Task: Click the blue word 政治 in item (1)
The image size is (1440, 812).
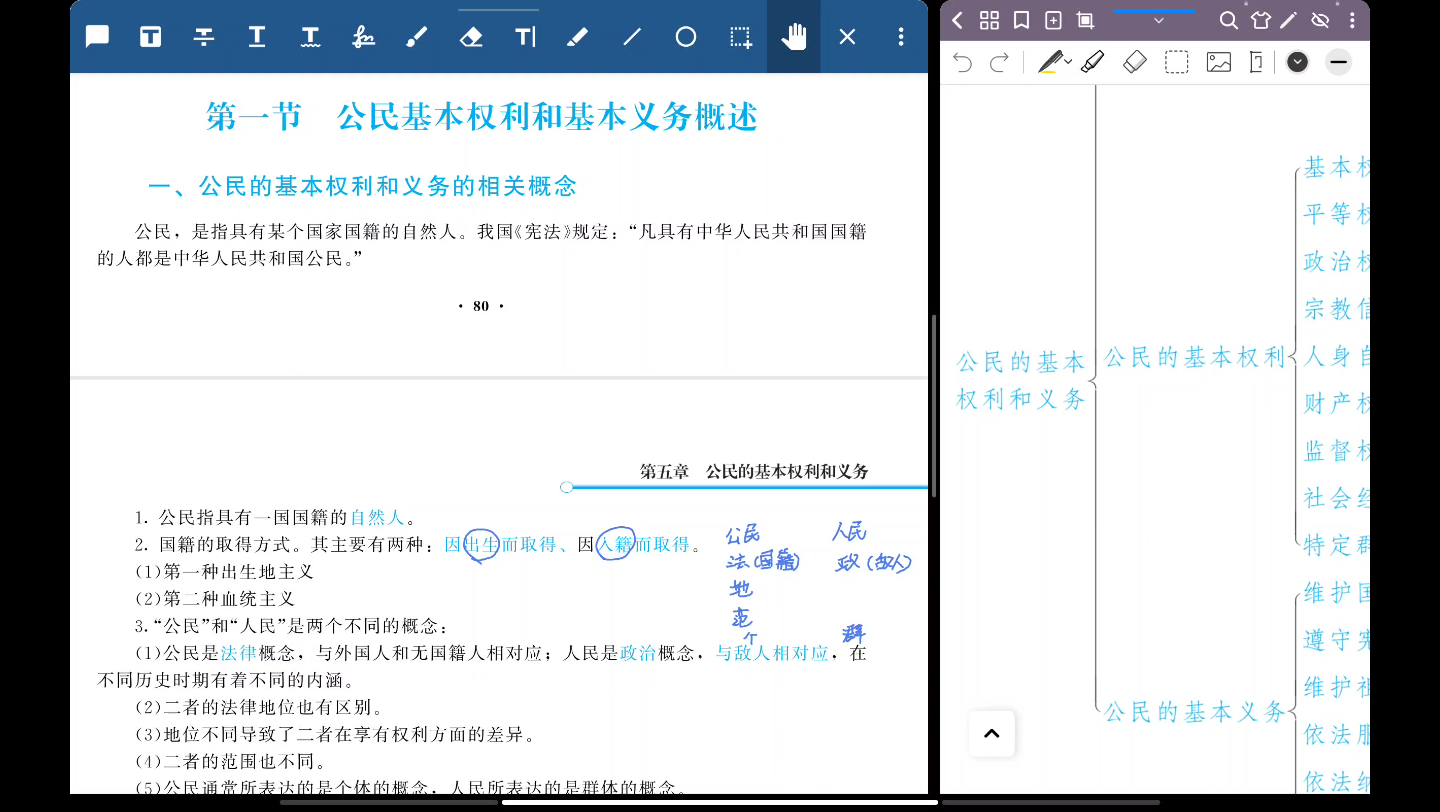Action: 638,653
